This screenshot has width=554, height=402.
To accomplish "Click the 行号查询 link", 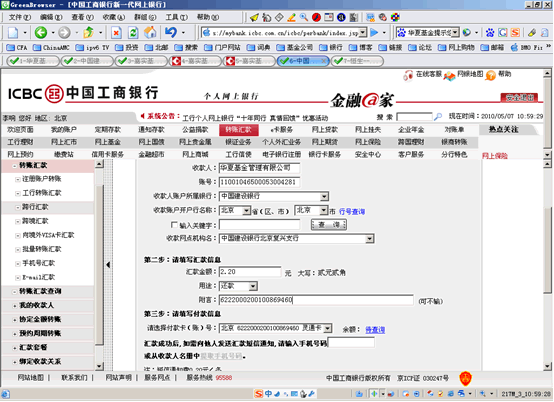I will point(352,212).
